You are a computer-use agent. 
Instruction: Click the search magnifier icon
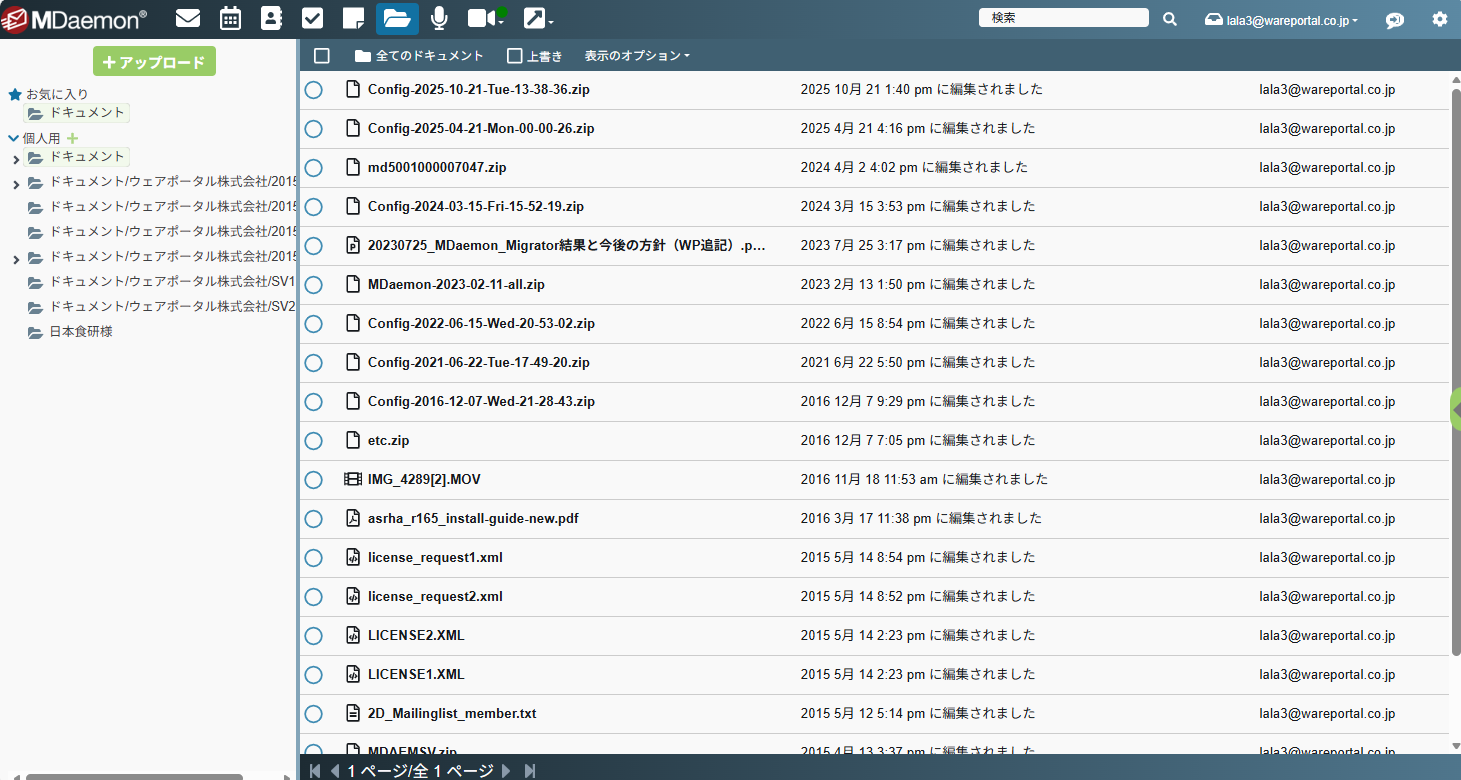[x=1170, y=19]
